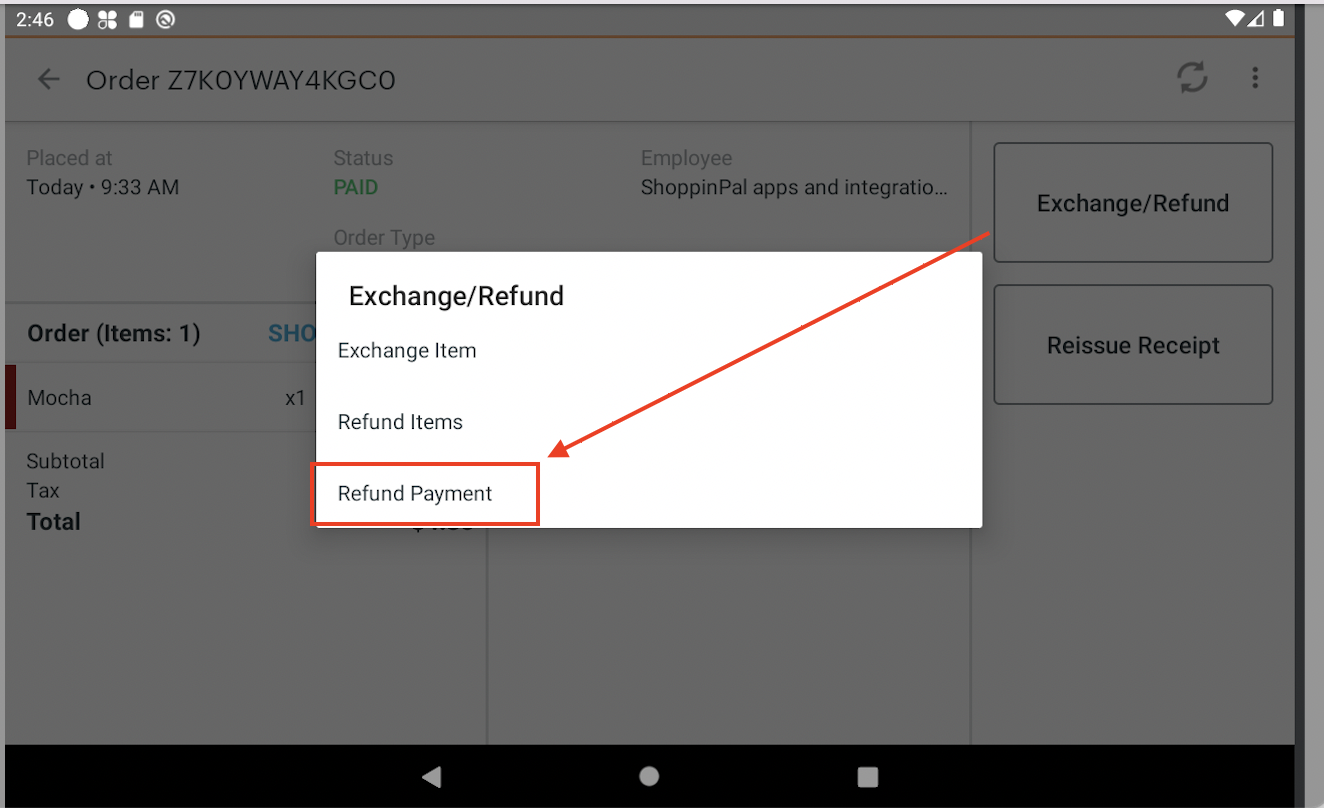Click the refresh sync icon
This screenshot has height=808, width=1324.
point(1192,78)
